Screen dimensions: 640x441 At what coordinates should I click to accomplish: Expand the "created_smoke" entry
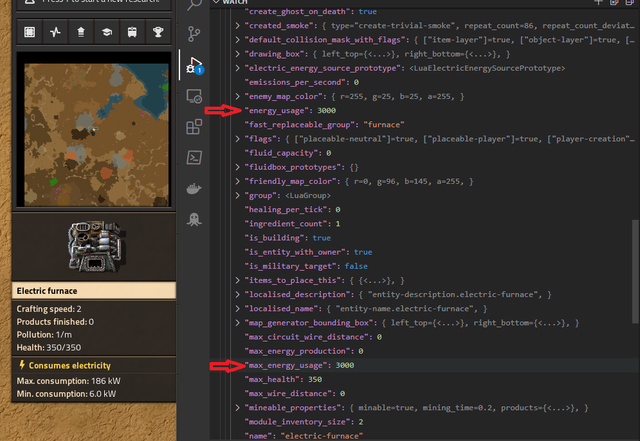click(x=238, y=26)
